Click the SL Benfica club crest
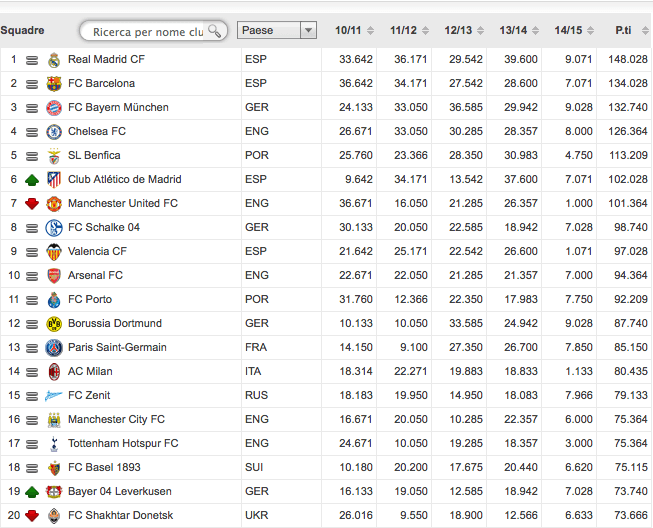Image resolution: width=653 pixels, height=528 pixels. [x=54, y=156]
